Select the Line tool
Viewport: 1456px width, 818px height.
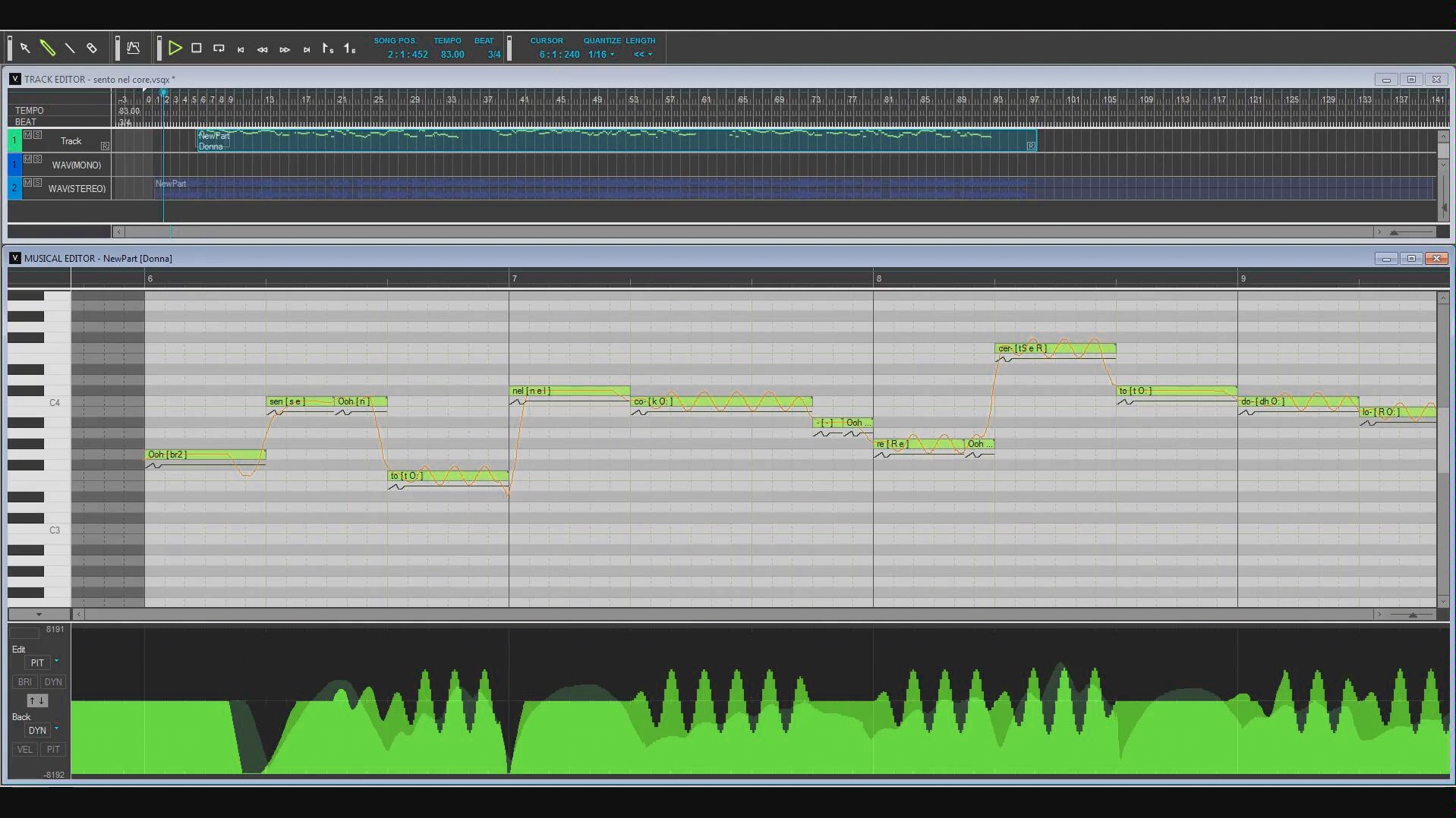[x=70, y=49]
